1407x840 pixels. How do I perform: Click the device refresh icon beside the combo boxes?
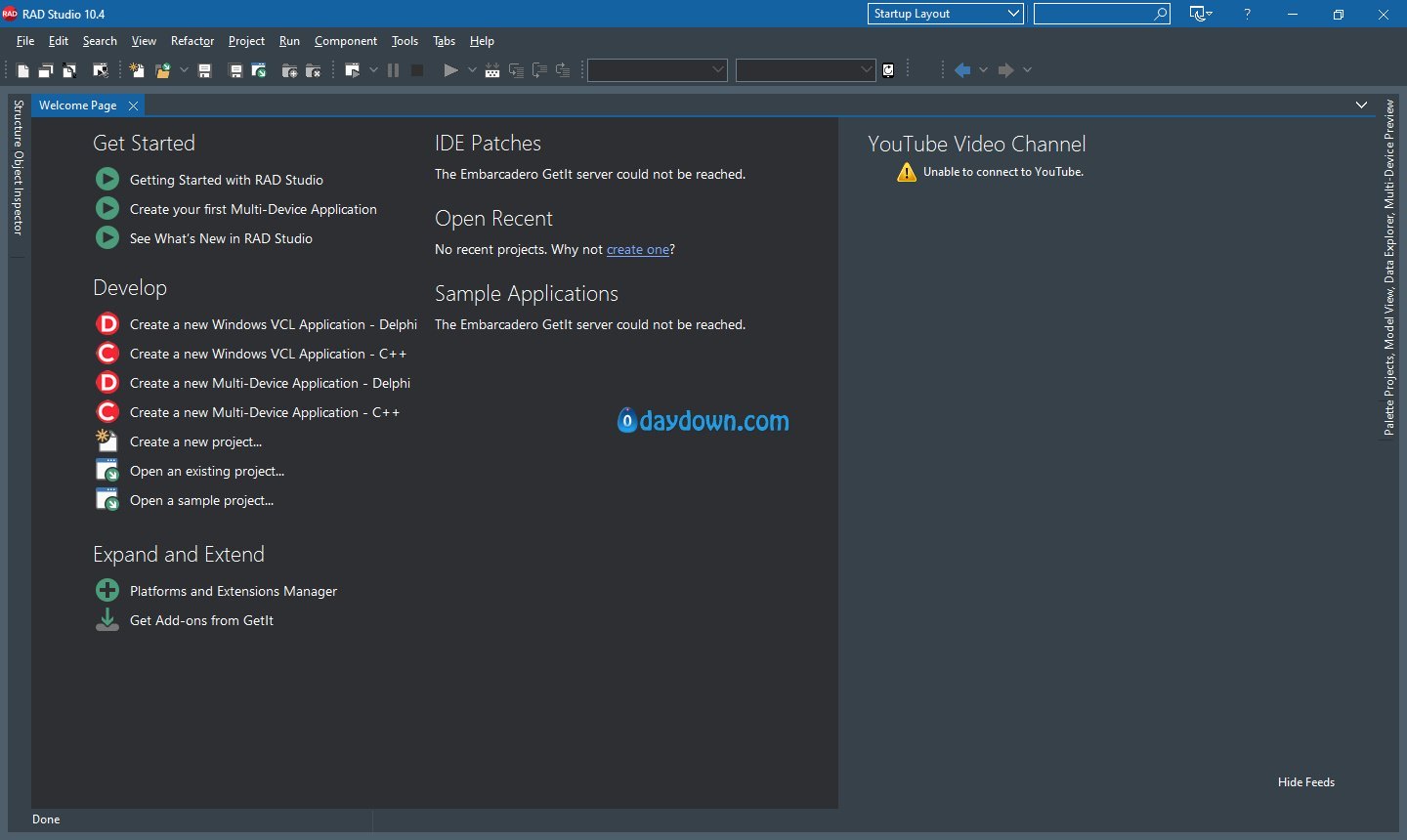click(x=888, y=70)
